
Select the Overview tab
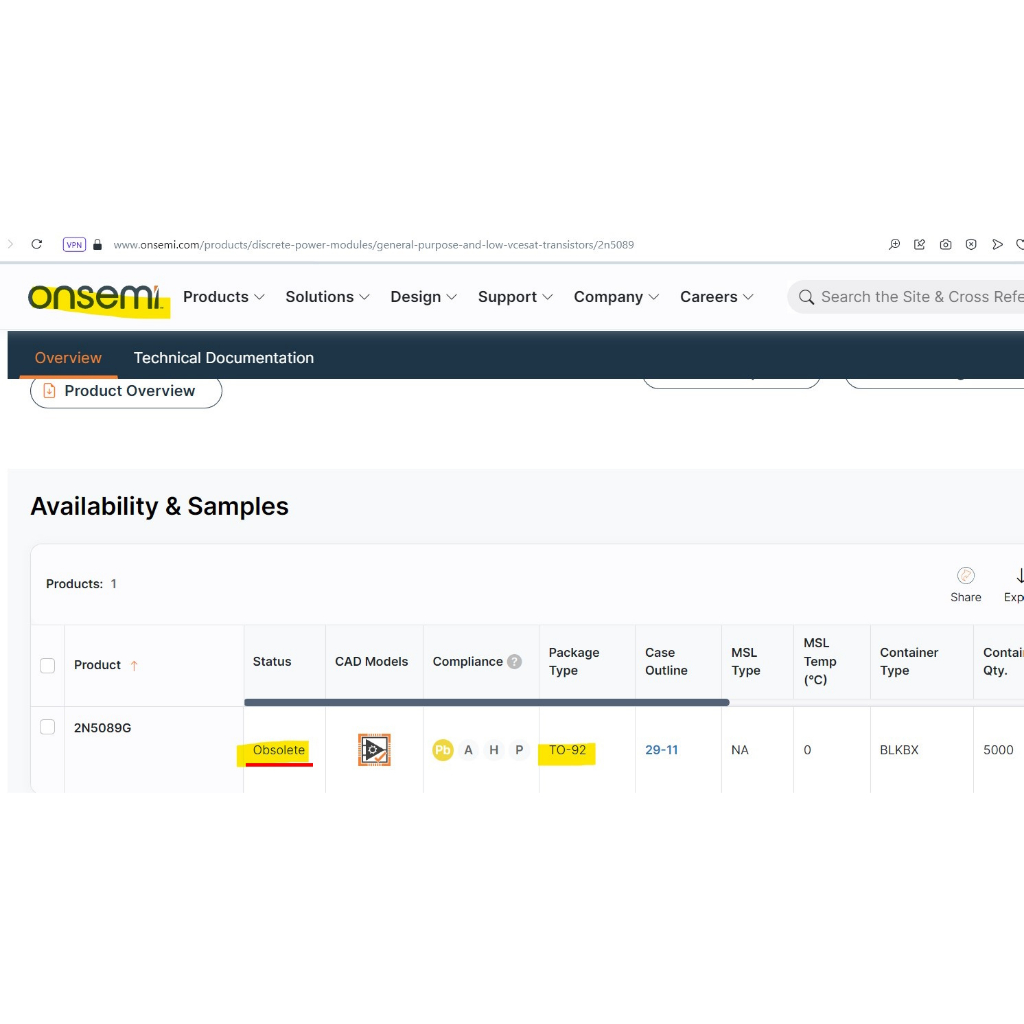click(x=68, y=358)
